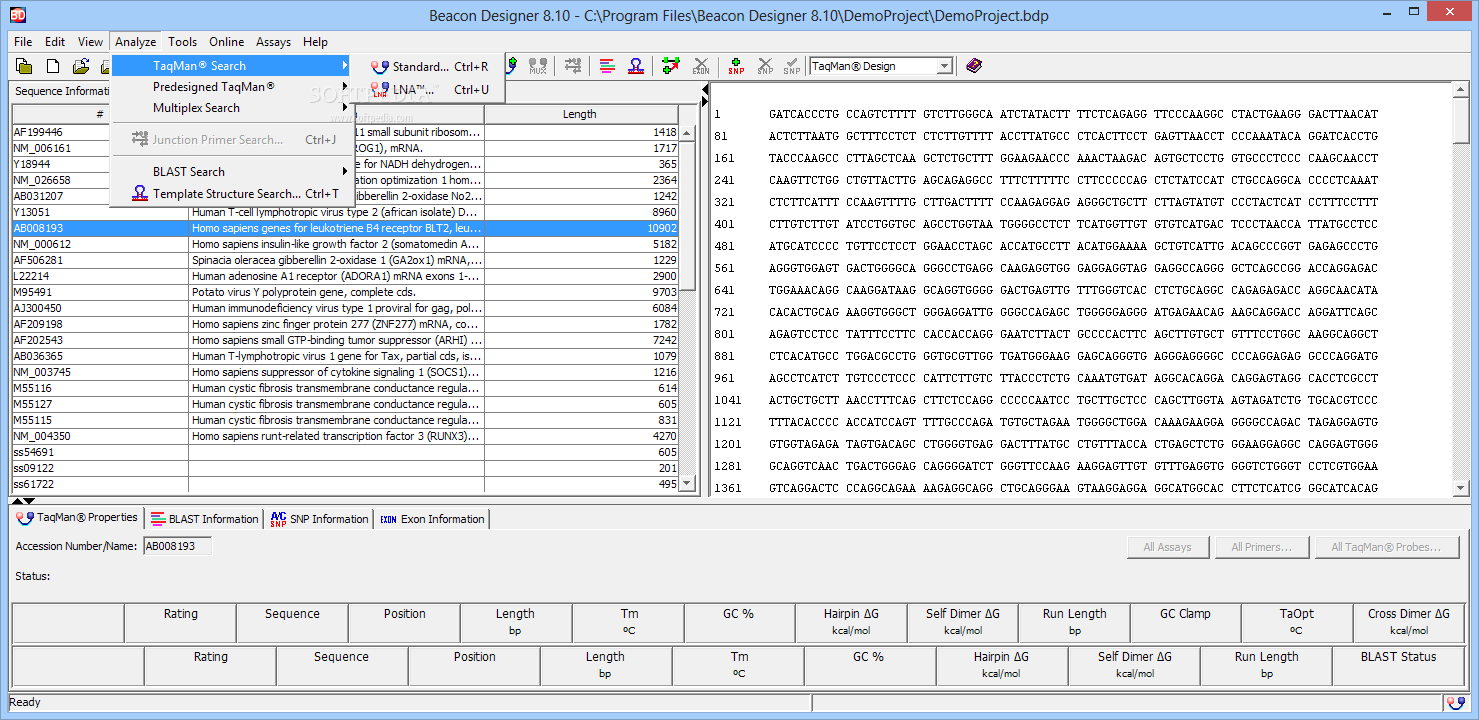Image resolution: width=1479 pixels, height=720 pixels.
Task: Click the sequence list scrollbar up arrow
Action: [x=686, y=132]
